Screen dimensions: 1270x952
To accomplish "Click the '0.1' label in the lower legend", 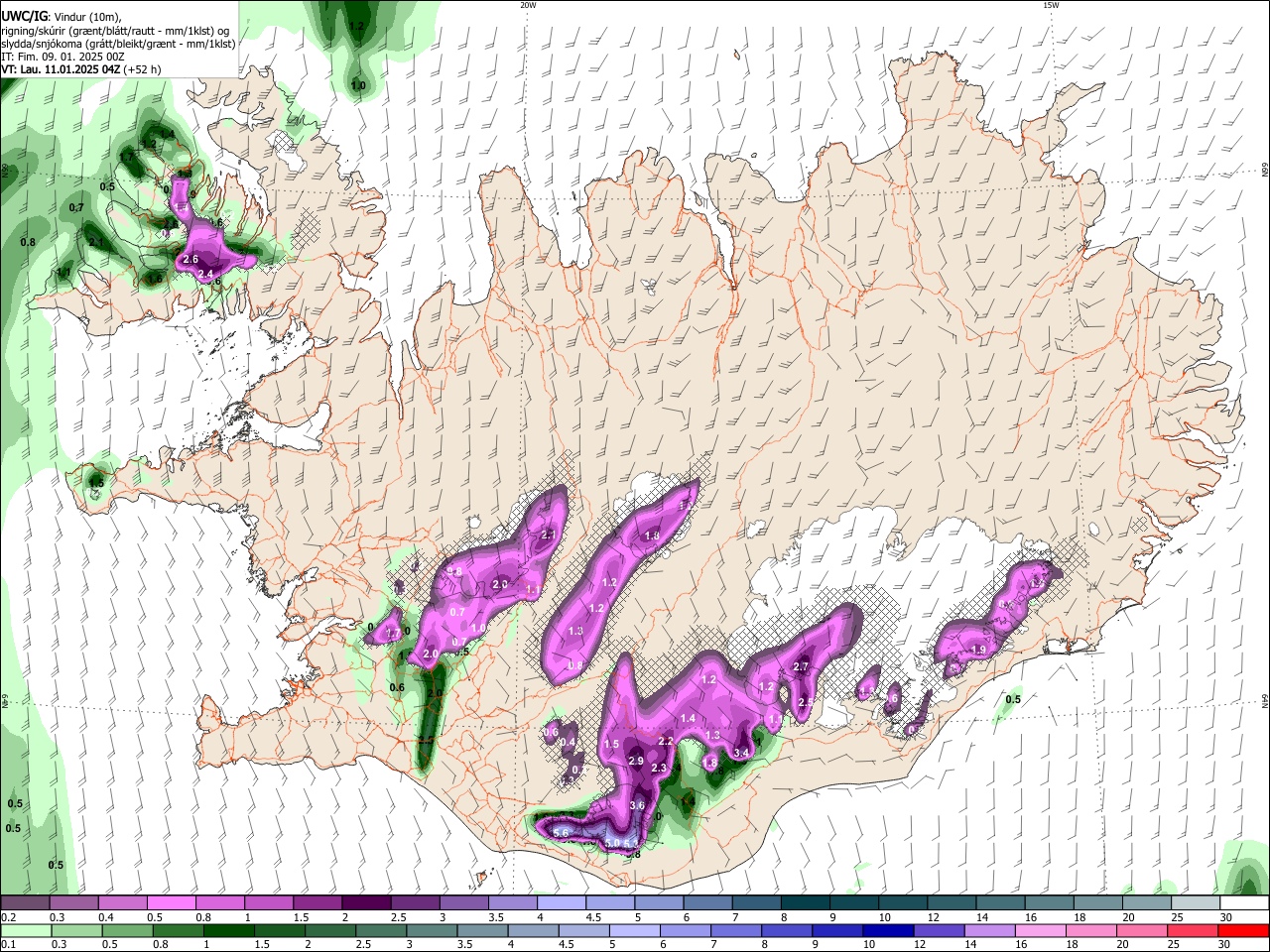I will point(9,945).
